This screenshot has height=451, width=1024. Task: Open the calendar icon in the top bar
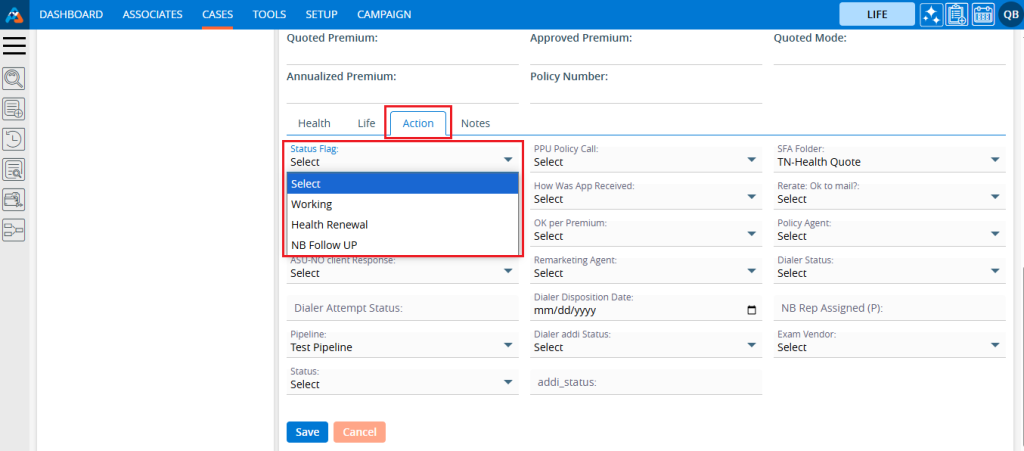[982, 15]
